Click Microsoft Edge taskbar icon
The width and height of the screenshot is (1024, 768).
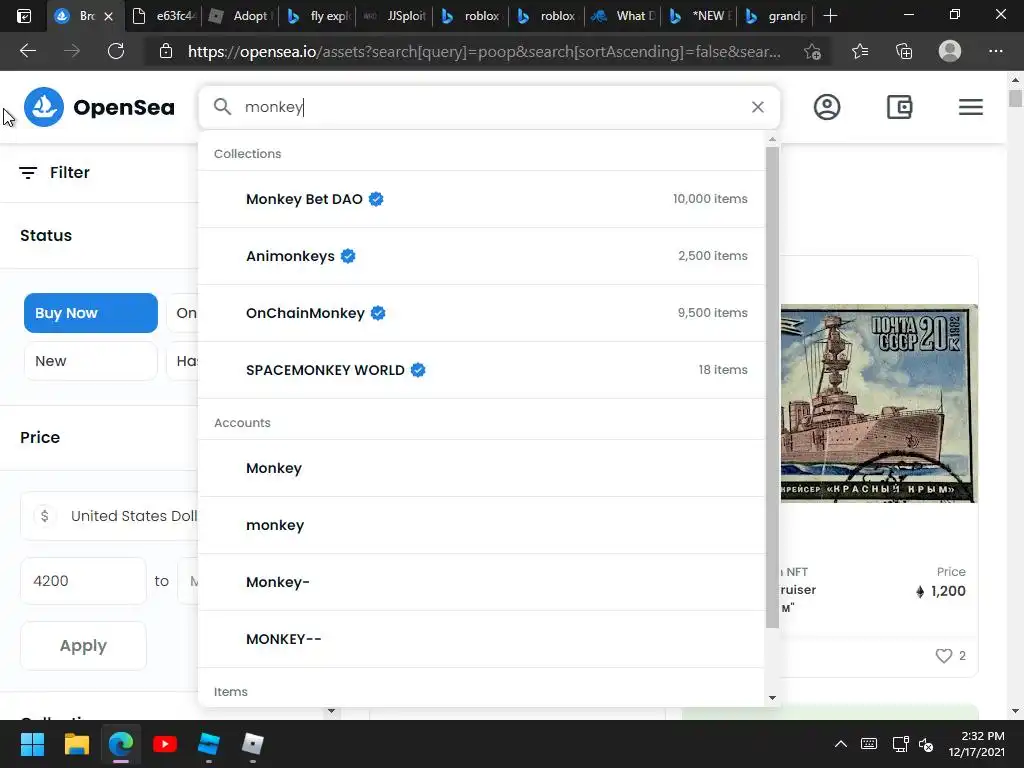121,744
